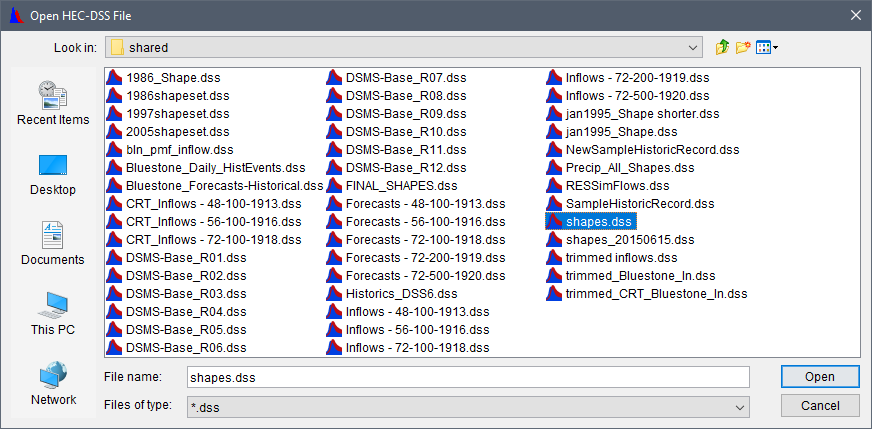Click the Cancel button
This screenshot has height=429, width=872.
click(x=820, y=406)
